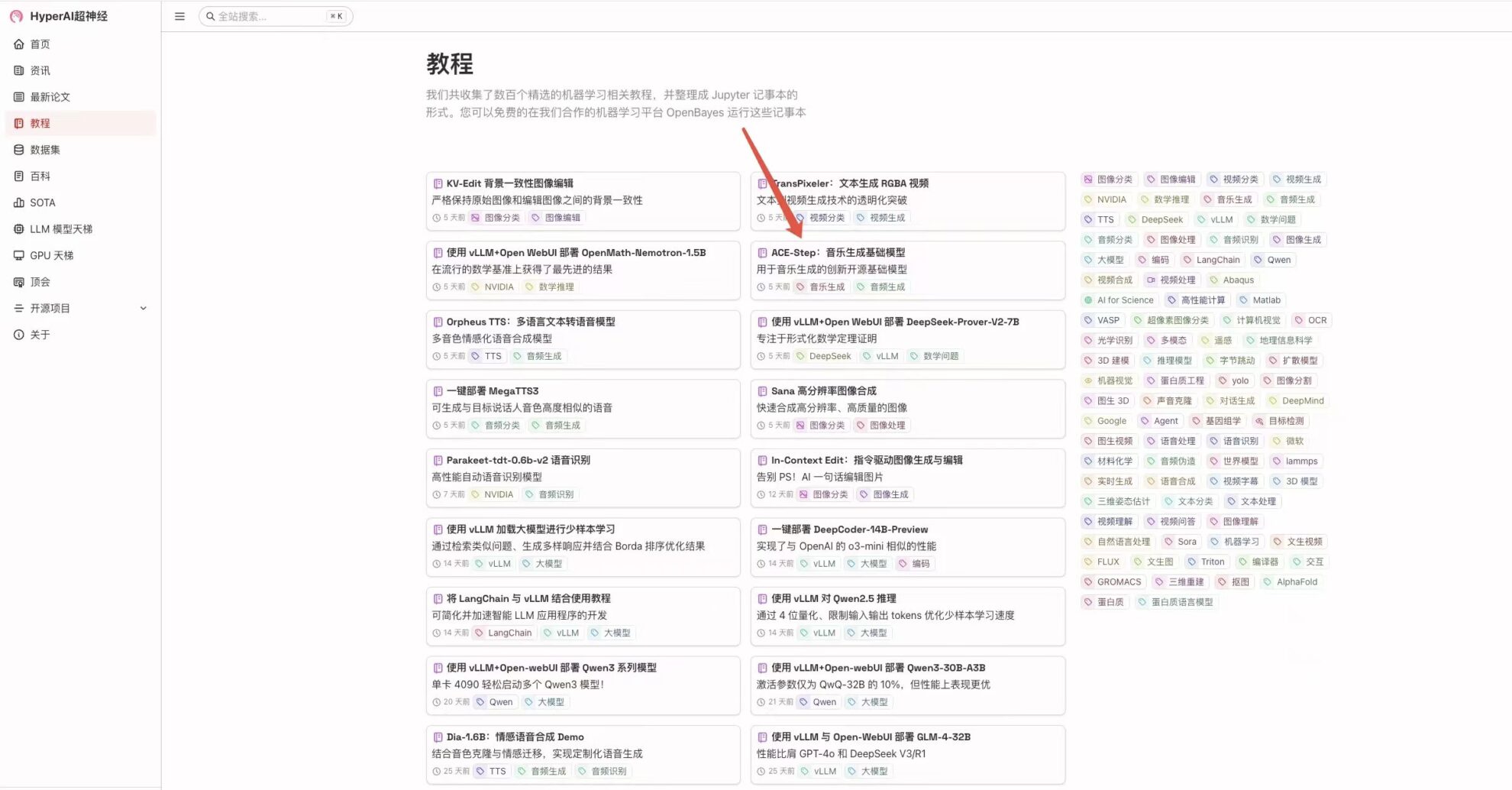This screenshot has width=1512, height=790.
Task: Open the 百科 sidebar item
Action: coord(40,176)
